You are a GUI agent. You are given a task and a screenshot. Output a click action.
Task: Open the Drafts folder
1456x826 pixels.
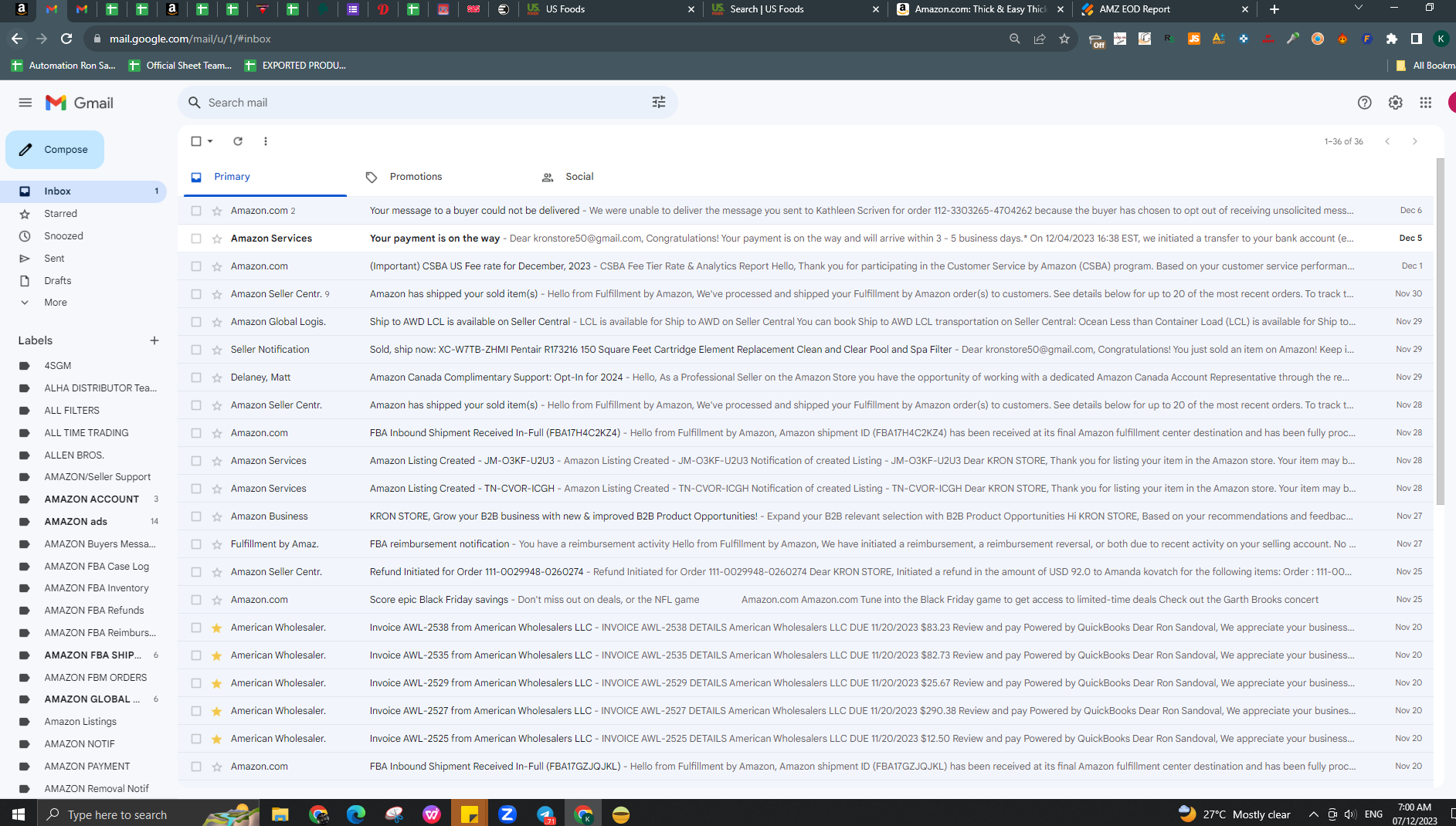(x=83, y=281)
